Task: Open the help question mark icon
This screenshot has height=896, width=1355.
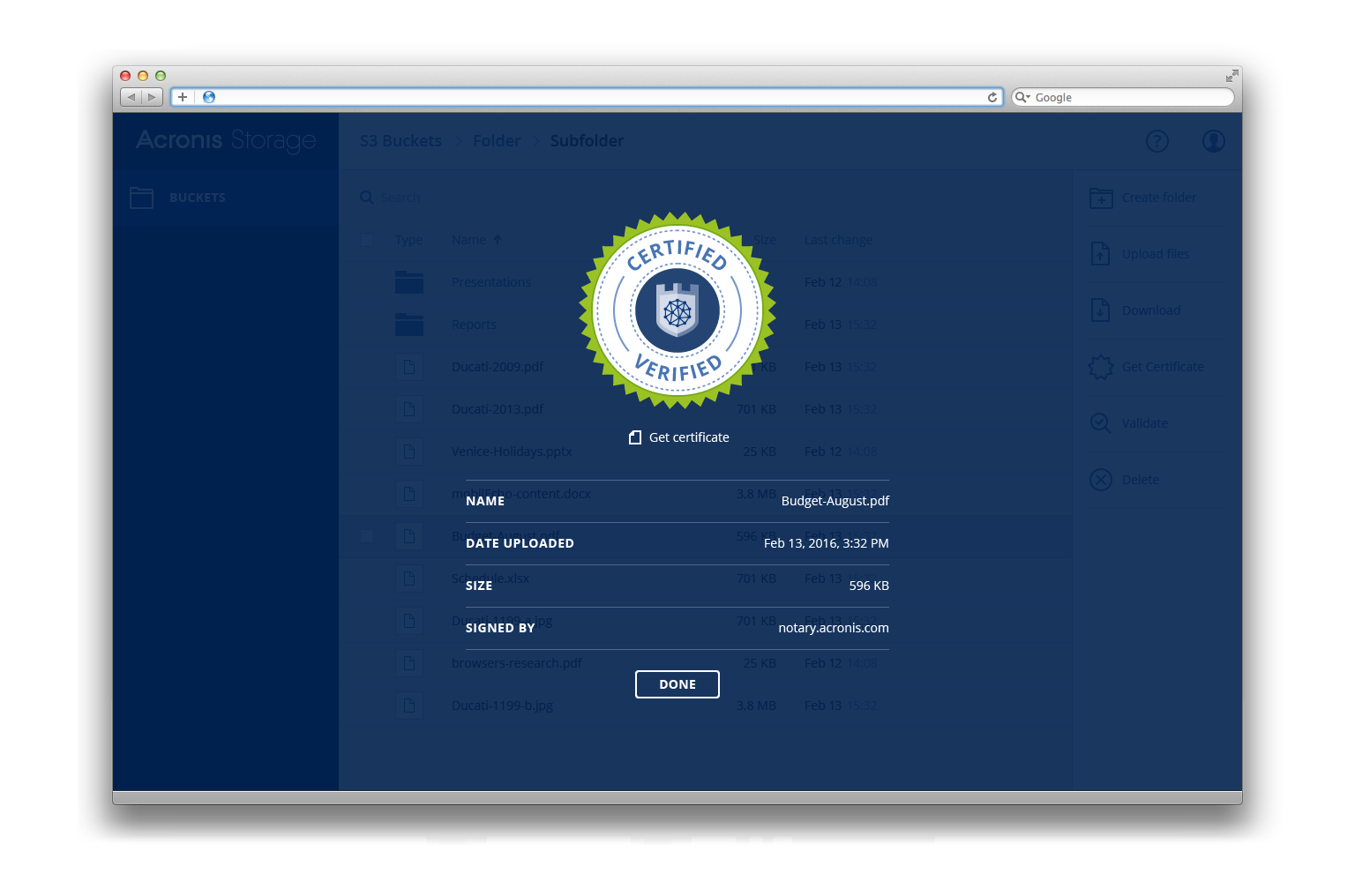Action: click(1157, 141)
